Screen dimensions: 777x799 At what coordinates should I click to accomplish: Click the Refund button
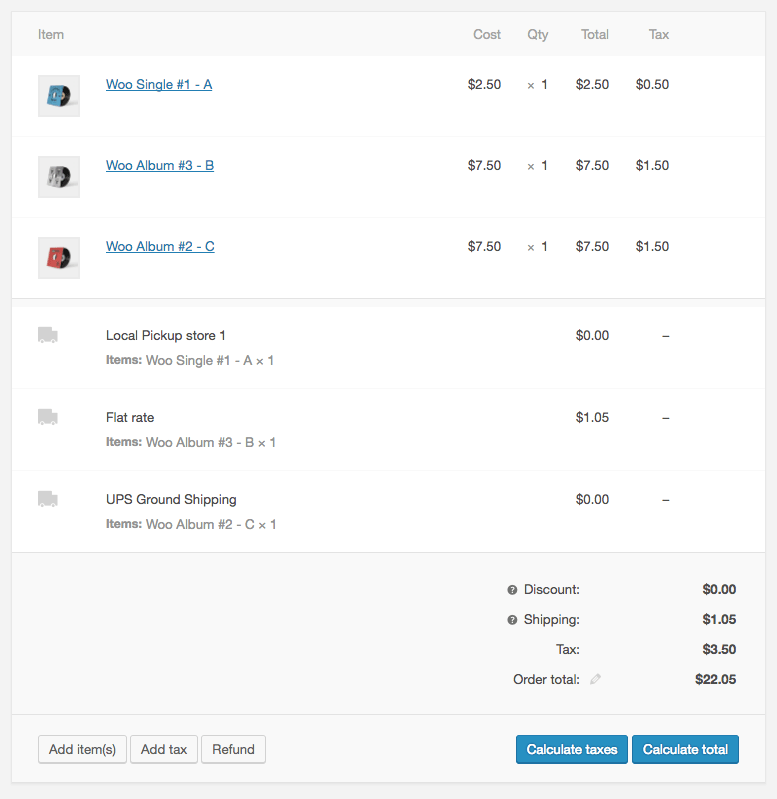coord(233,749)
